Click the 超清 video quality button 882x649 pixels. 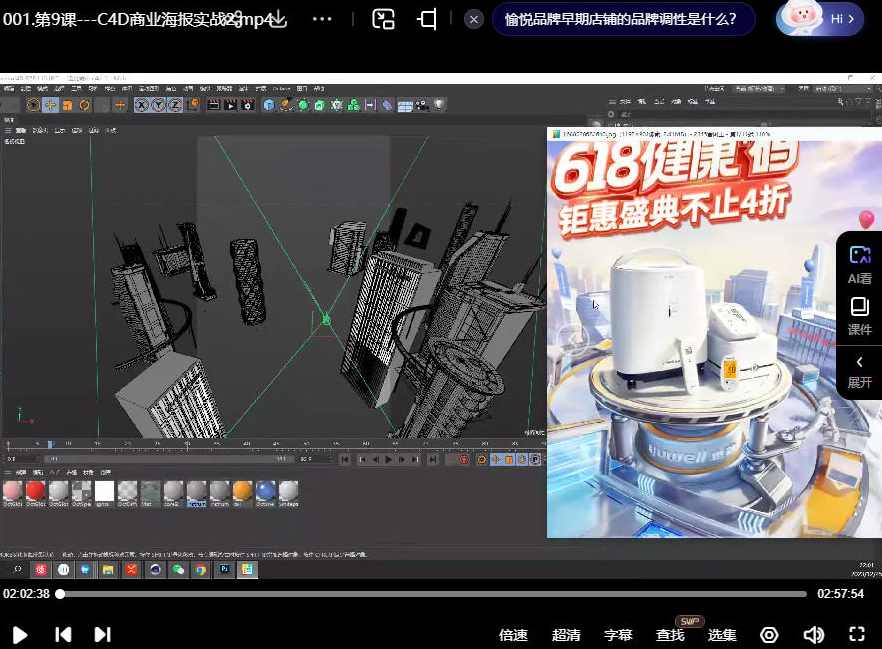565,634
